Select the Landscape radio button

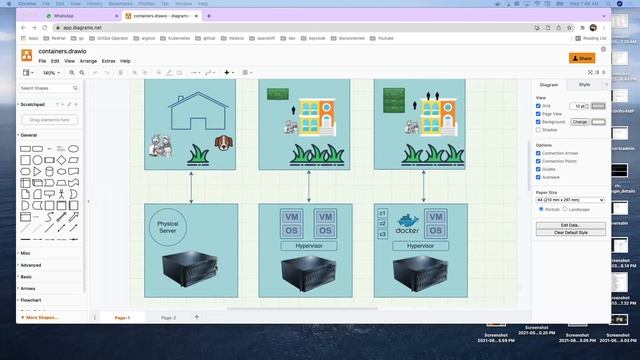(565, 209)
